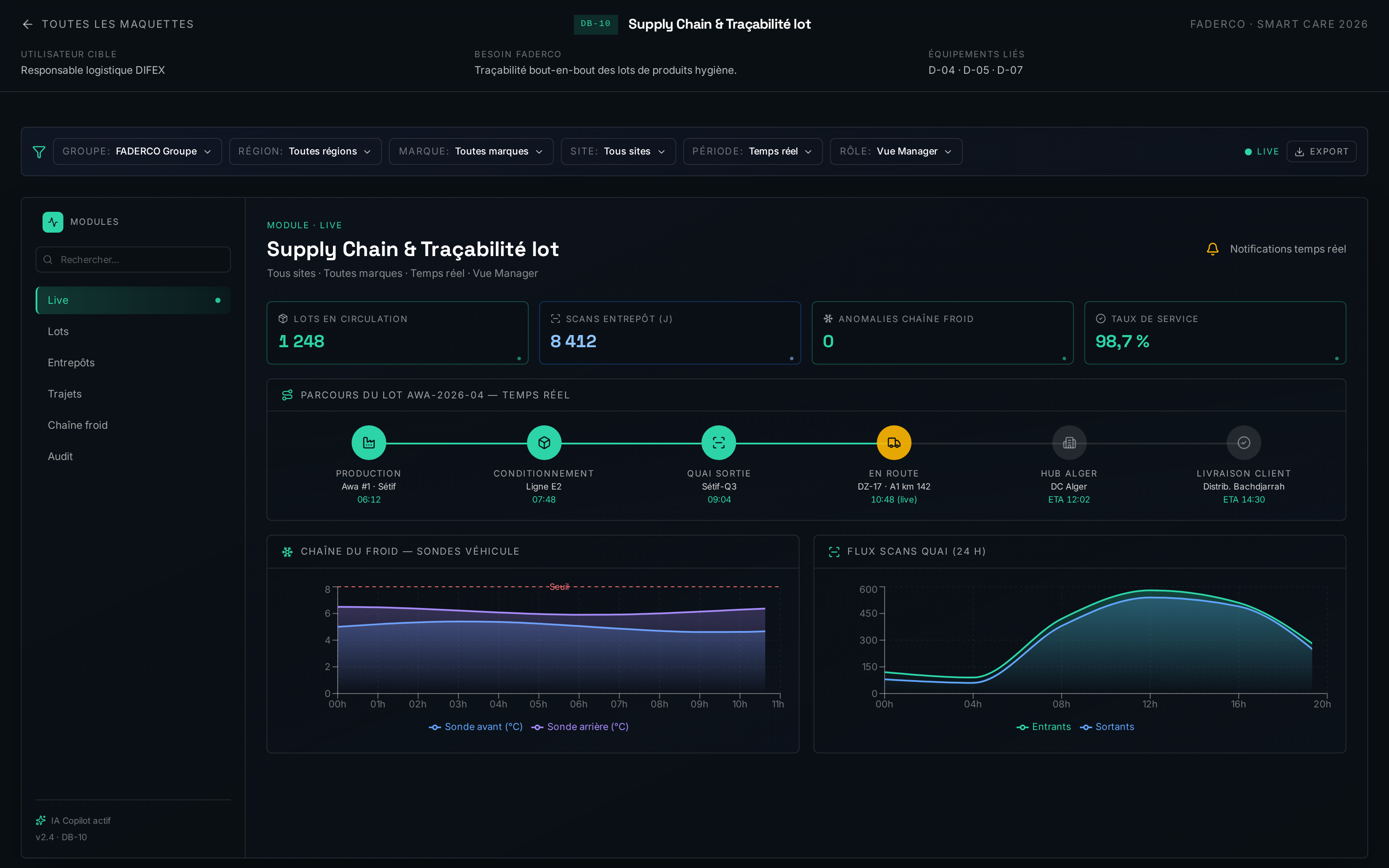Open the Marque Toutes marques dropdown

(471, 151)
